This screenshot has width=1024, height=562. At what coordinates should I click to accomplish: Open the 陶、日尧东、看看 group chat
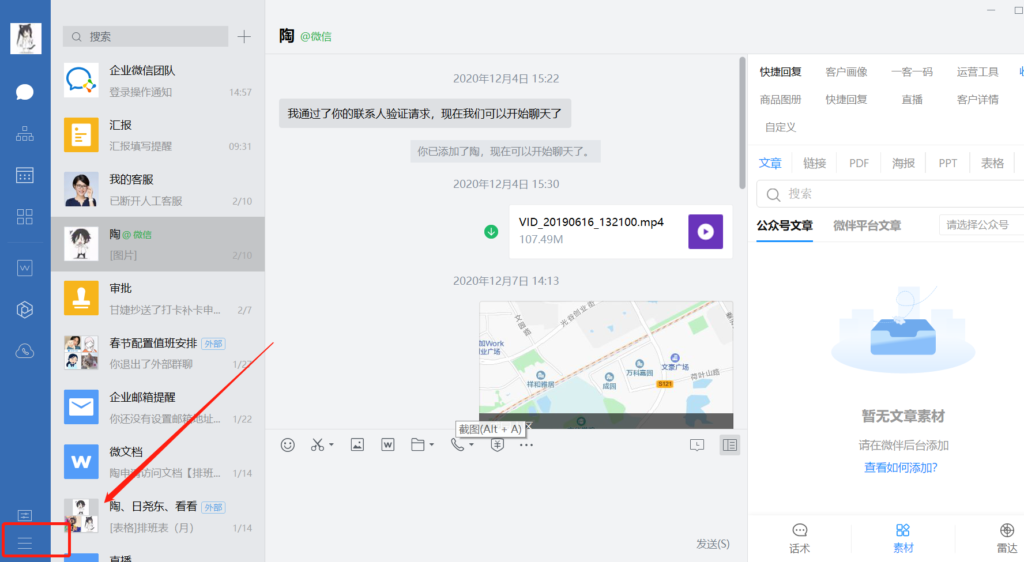[x=158, y=516]
